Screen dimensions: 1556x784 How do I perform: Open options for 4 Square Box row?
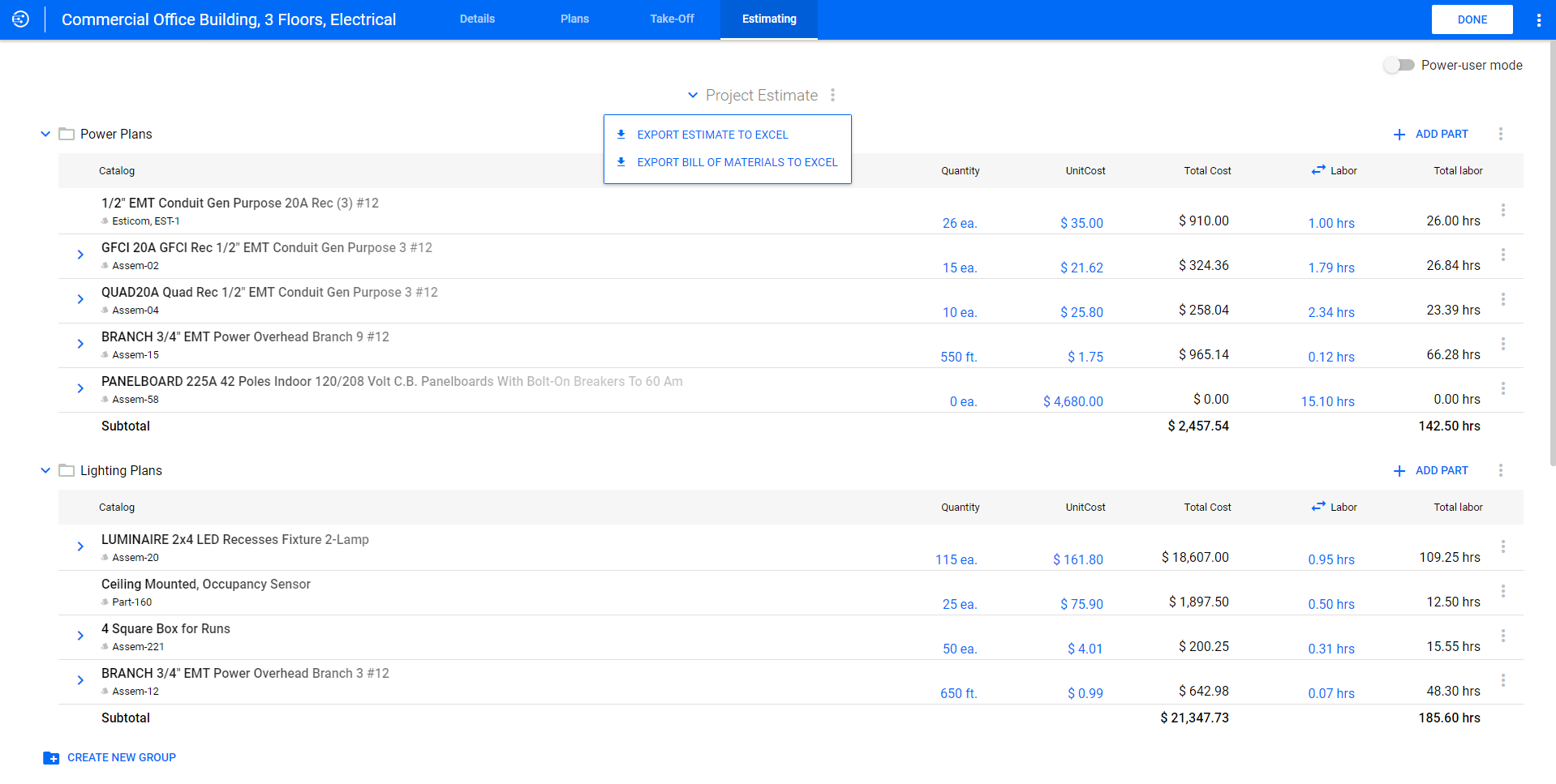pos(1503,636)
